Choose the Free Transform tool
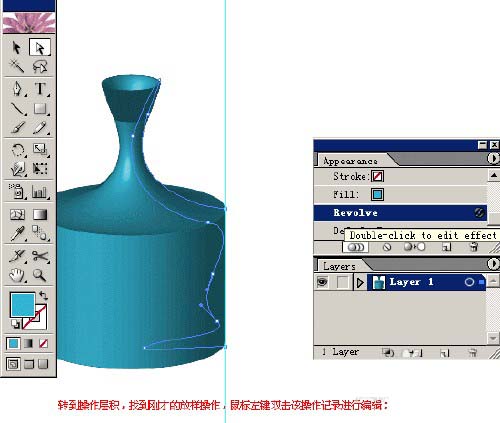The image size is (500, 423). 40,168
